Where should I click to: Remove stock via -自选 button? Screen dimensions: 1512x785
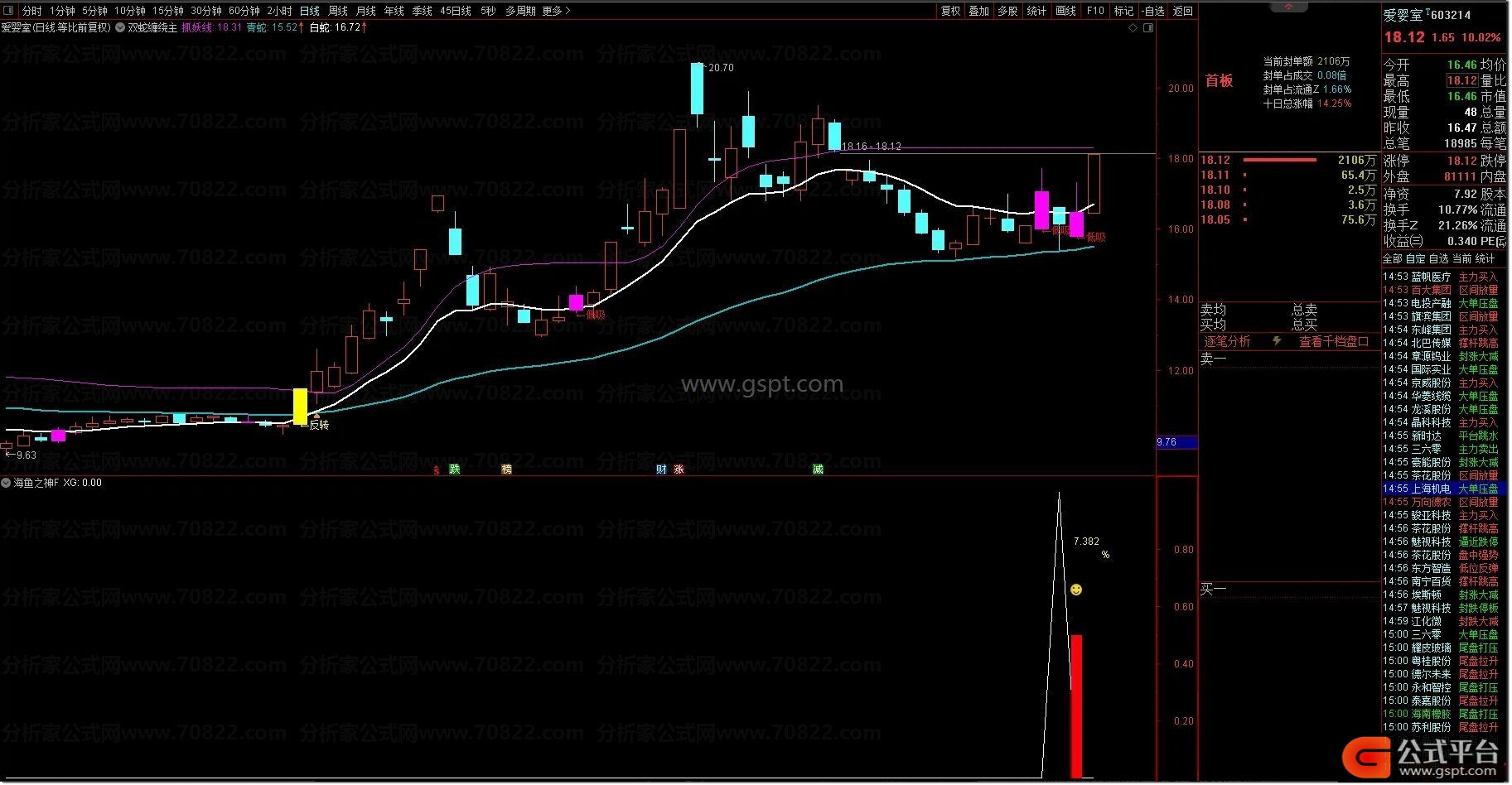1153,11
